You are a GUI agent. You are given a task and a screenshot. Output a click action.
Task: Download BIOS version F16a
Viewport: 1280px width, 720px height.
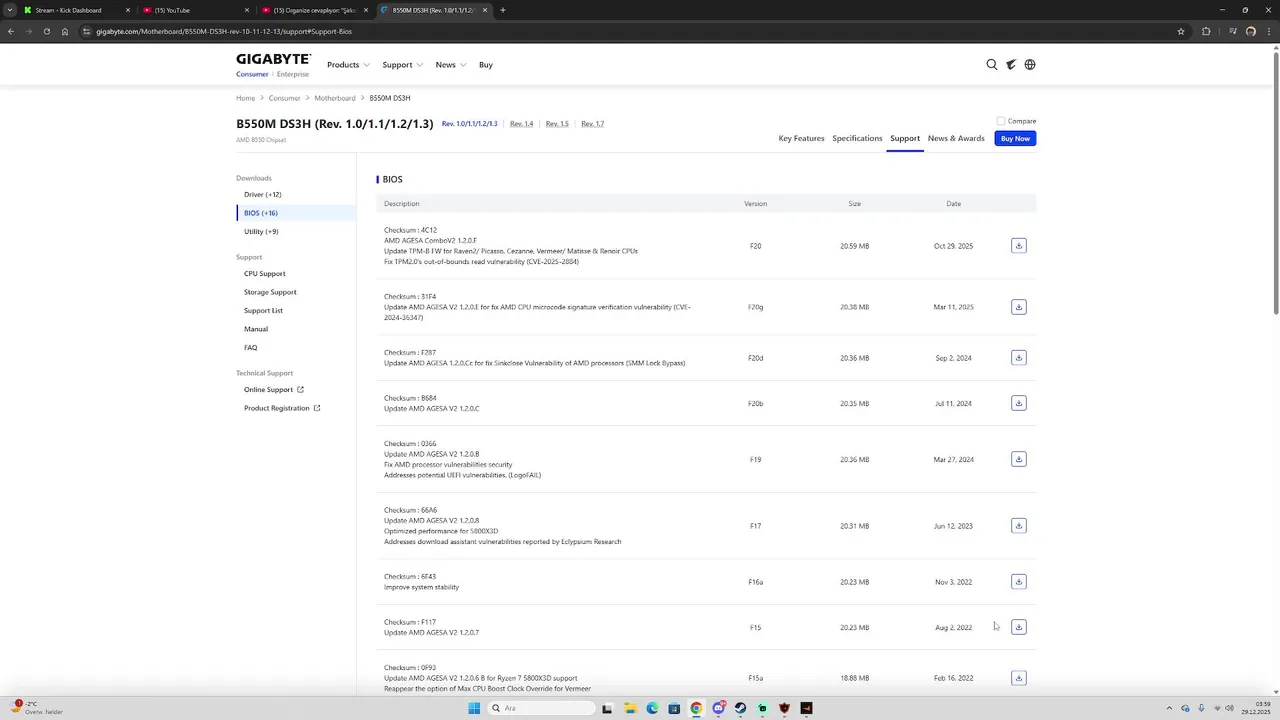point(1018,582)
